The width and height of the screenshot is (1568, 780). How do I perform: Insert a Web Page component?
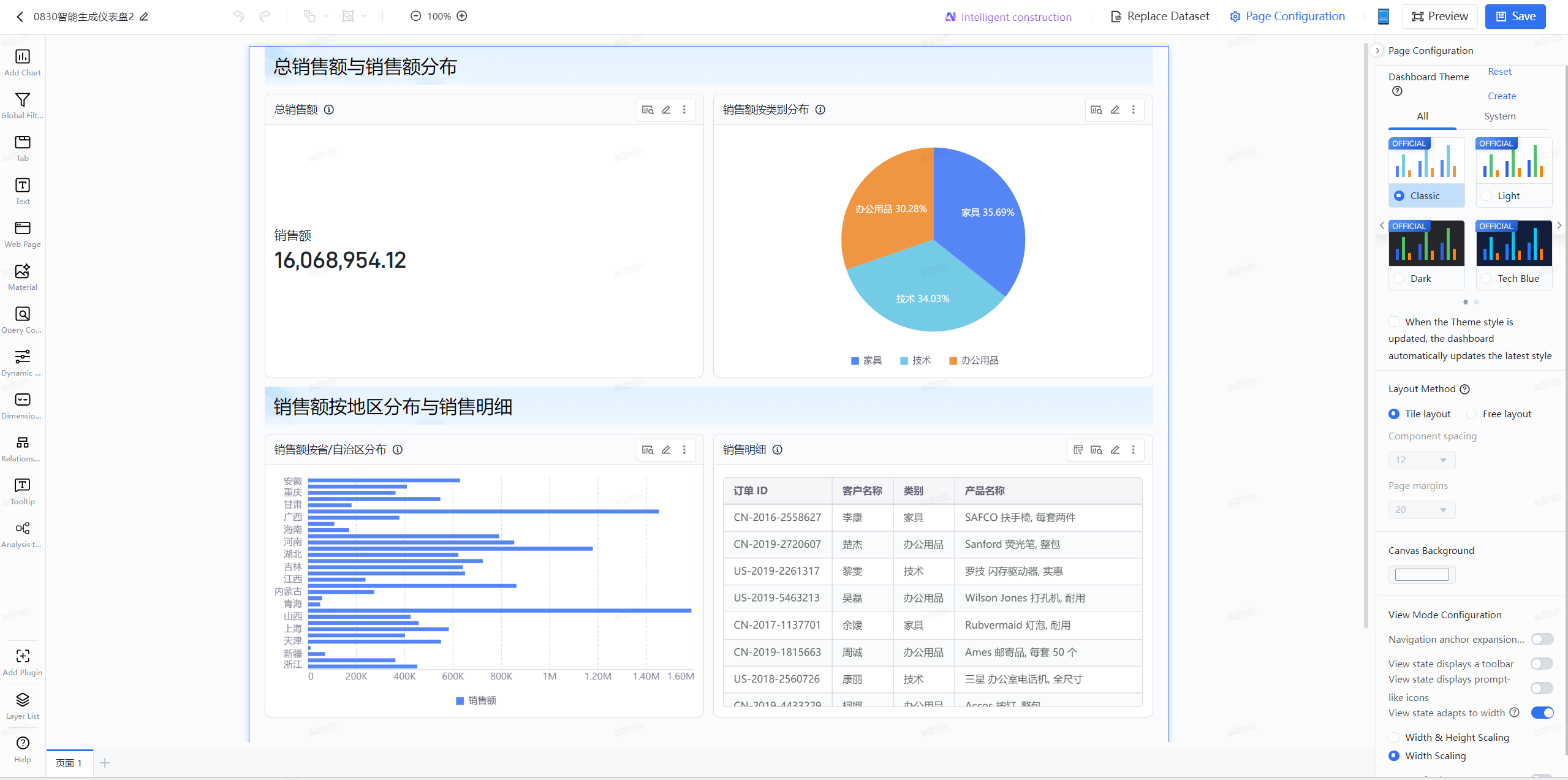click(x=23, y=235)
